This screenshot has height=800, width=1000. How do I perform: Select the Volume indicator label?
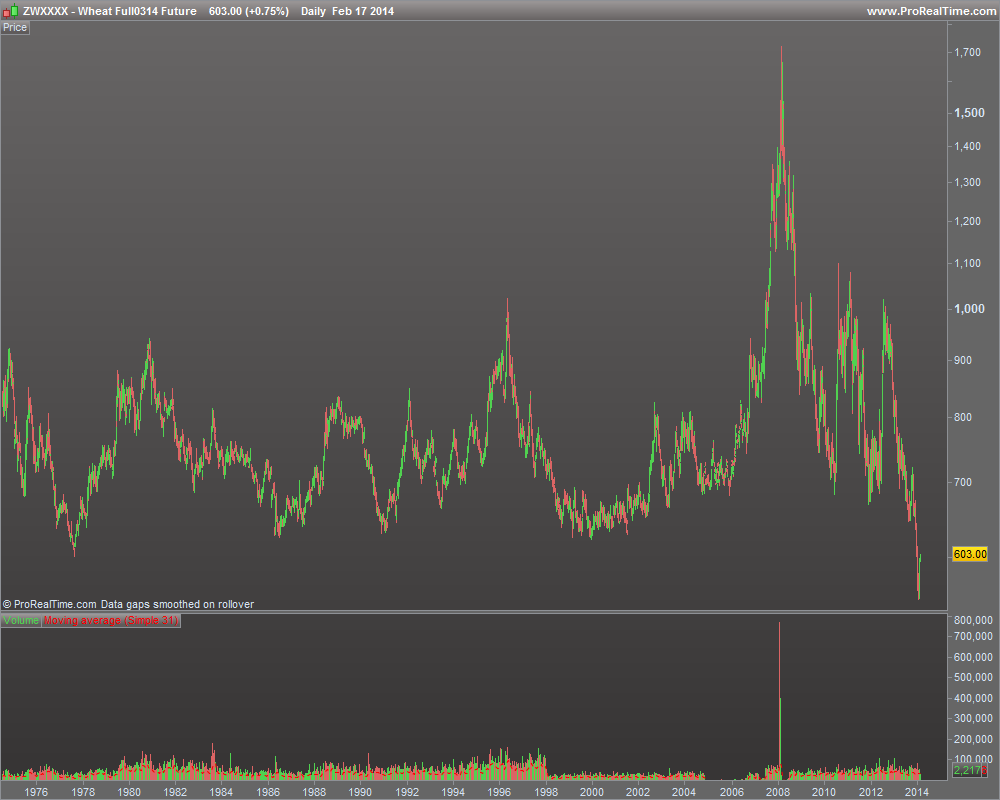pos(21,621)
